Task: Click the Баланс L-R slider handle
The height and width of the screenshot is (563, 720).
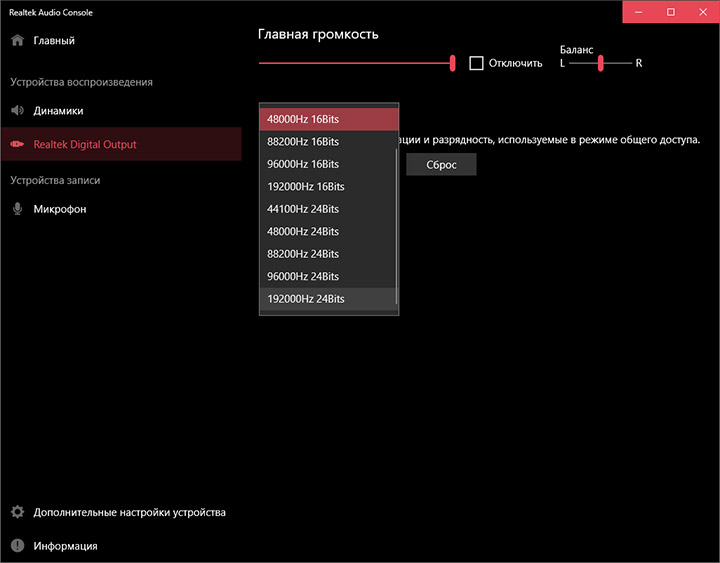Action: click(600, 63)
